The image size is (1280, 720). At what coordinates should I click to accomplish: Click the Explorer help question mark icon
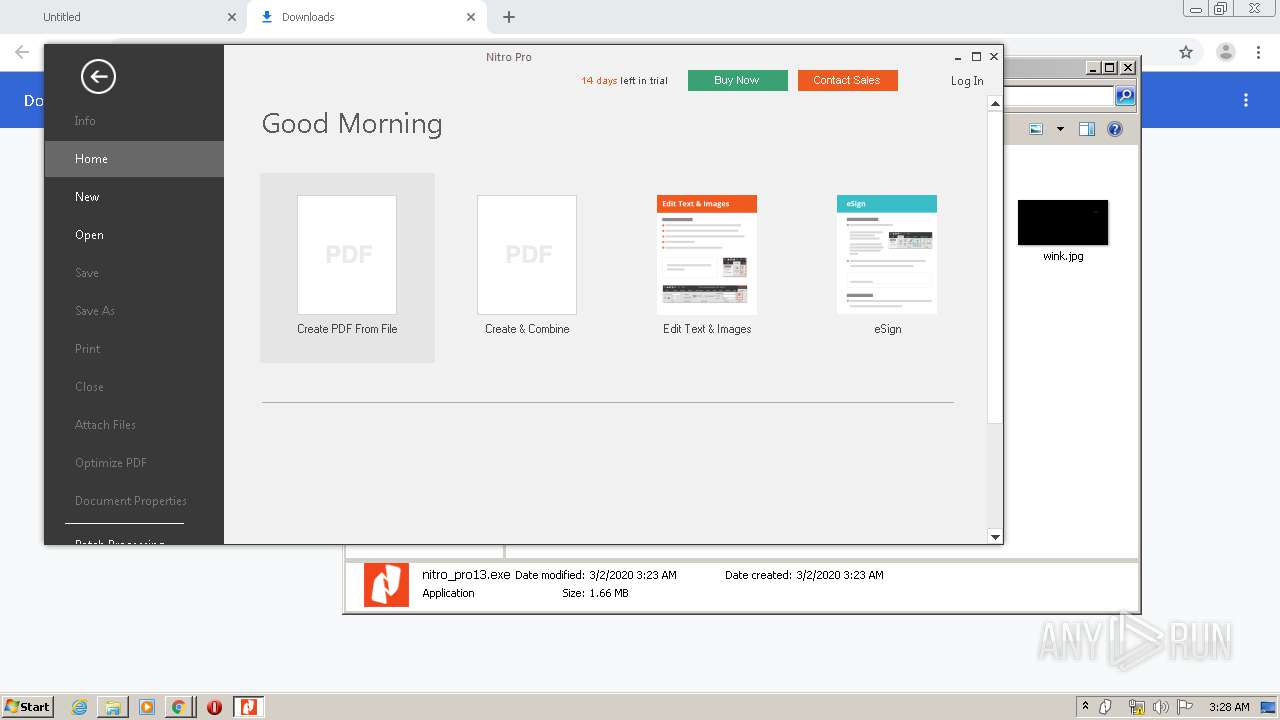1115,129
